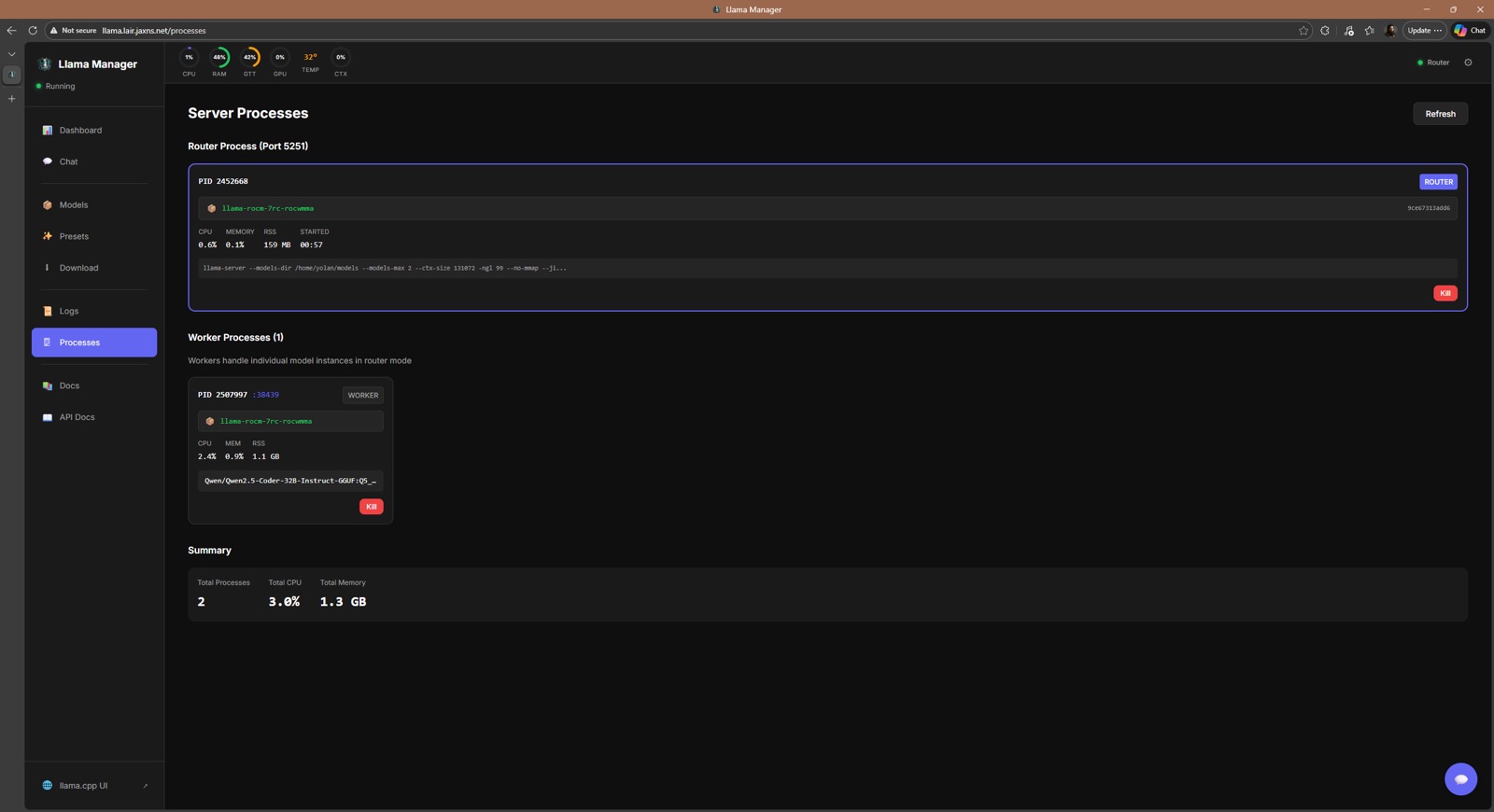Click the WORKER badge
This screenshot has height=812, width=1494.
363,396
